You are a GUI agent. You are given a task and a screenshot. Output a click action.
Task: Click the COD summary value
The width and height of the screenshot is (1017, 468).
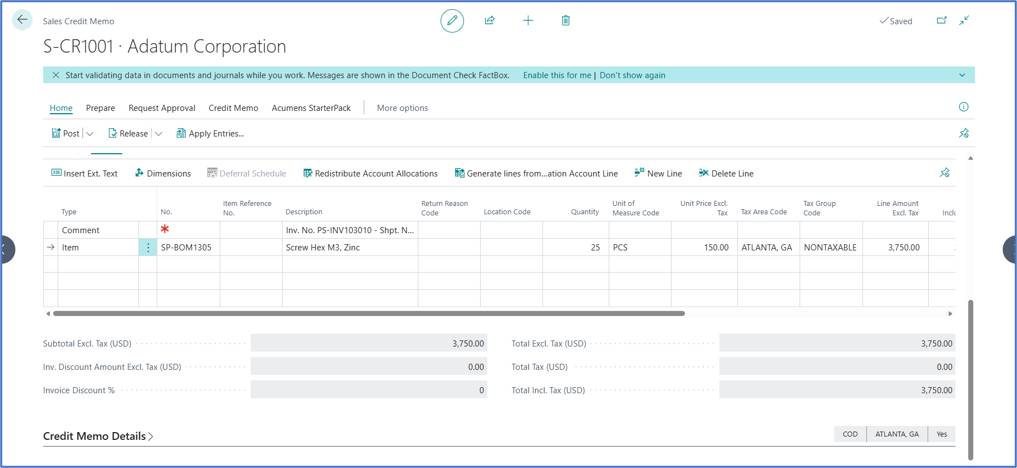tap(850, 434)
